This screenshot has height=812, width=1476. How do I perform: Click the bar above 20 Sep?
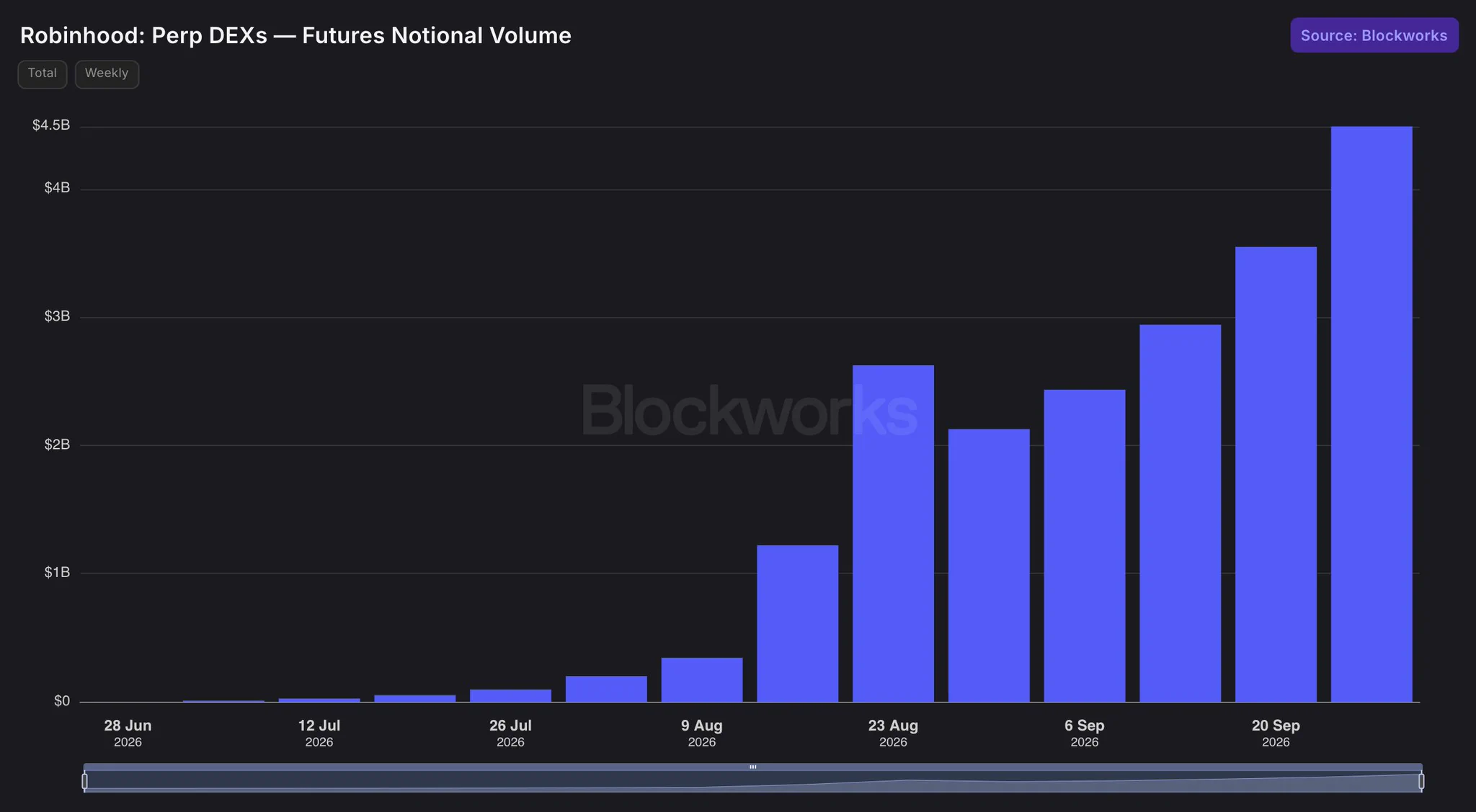(1276, 474)
